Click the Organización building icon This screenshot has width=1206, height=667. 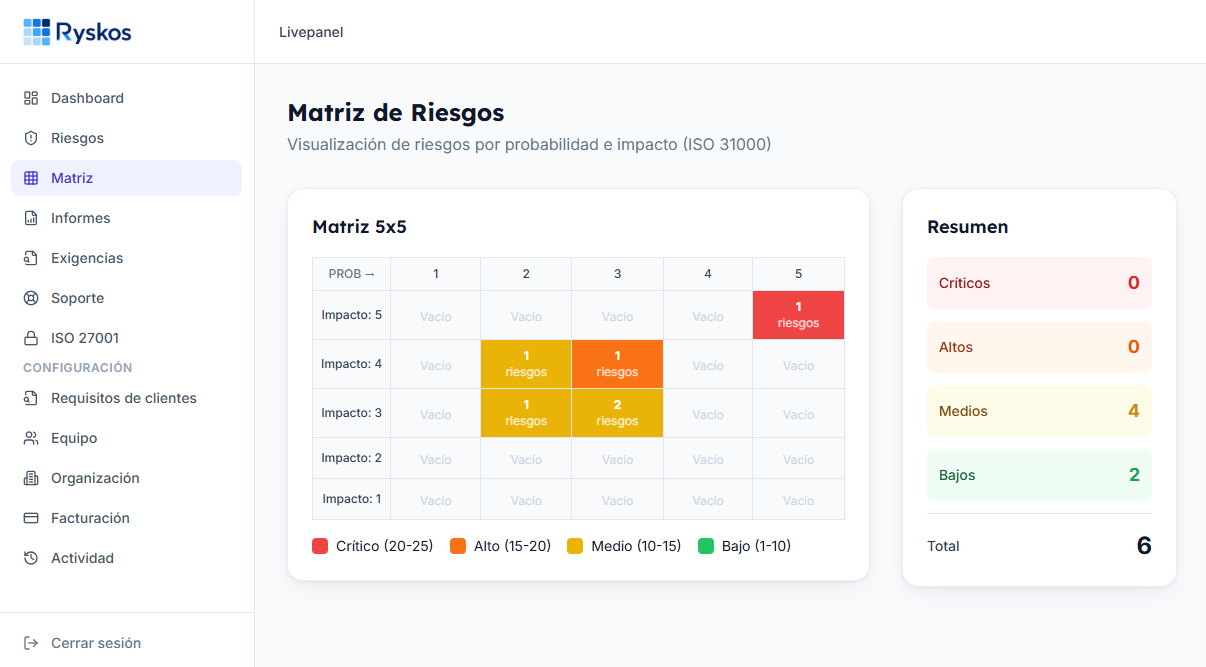[x=31, y=478]
